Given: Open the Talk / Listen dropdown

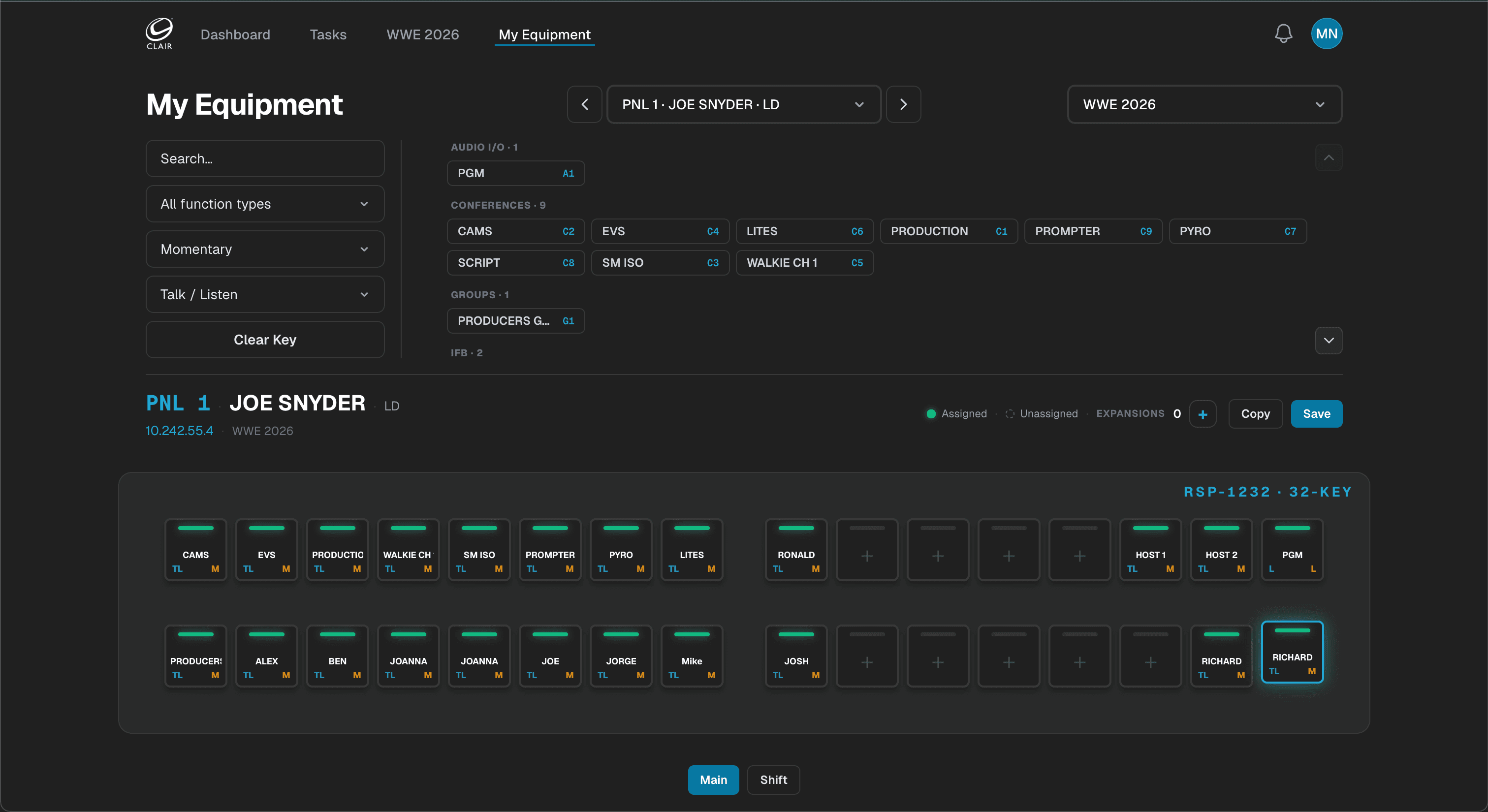Looking at the screenshot, I should tap(265, 295).
